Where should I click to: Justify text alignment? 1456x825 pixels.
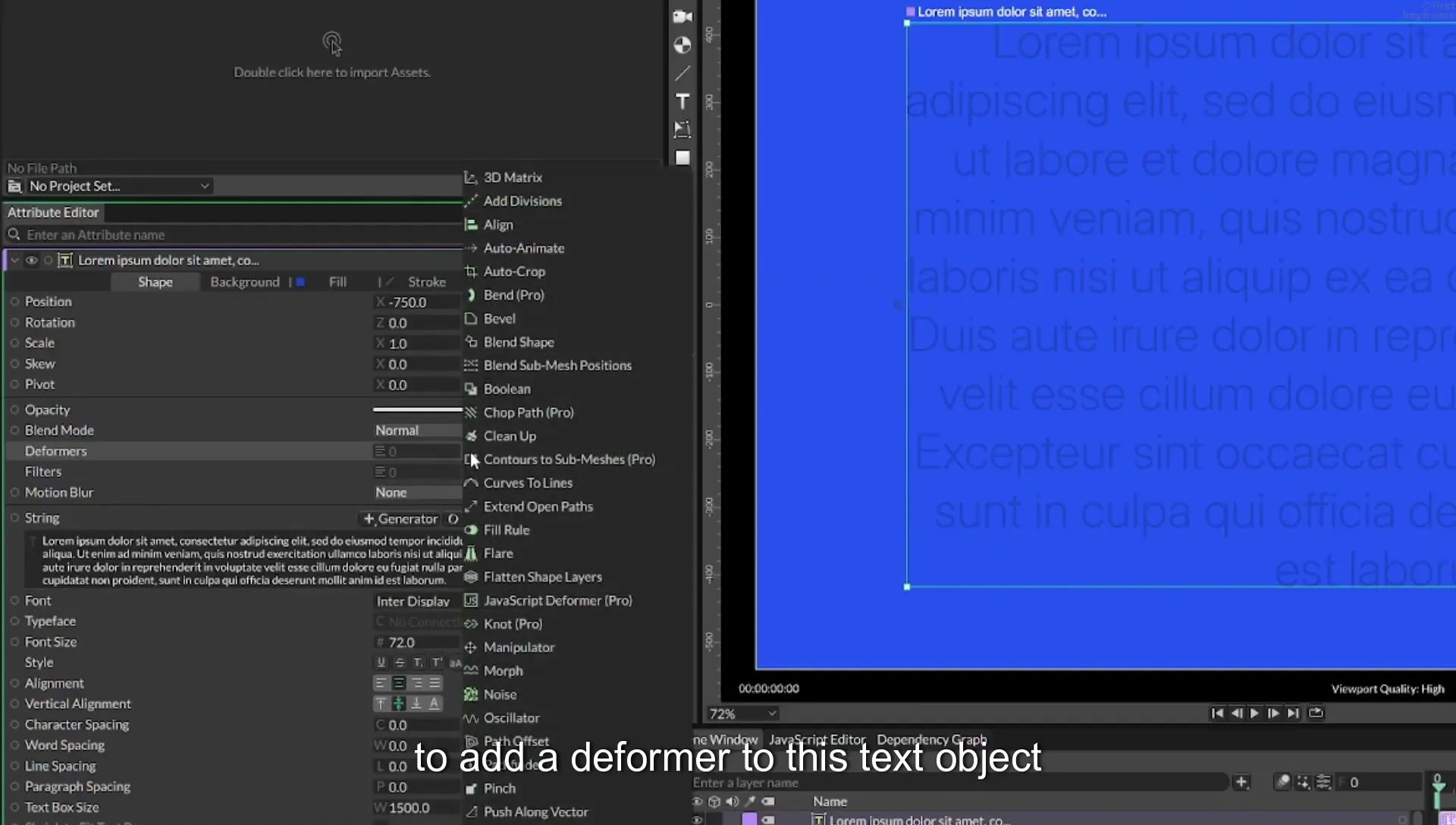(435, 683)
